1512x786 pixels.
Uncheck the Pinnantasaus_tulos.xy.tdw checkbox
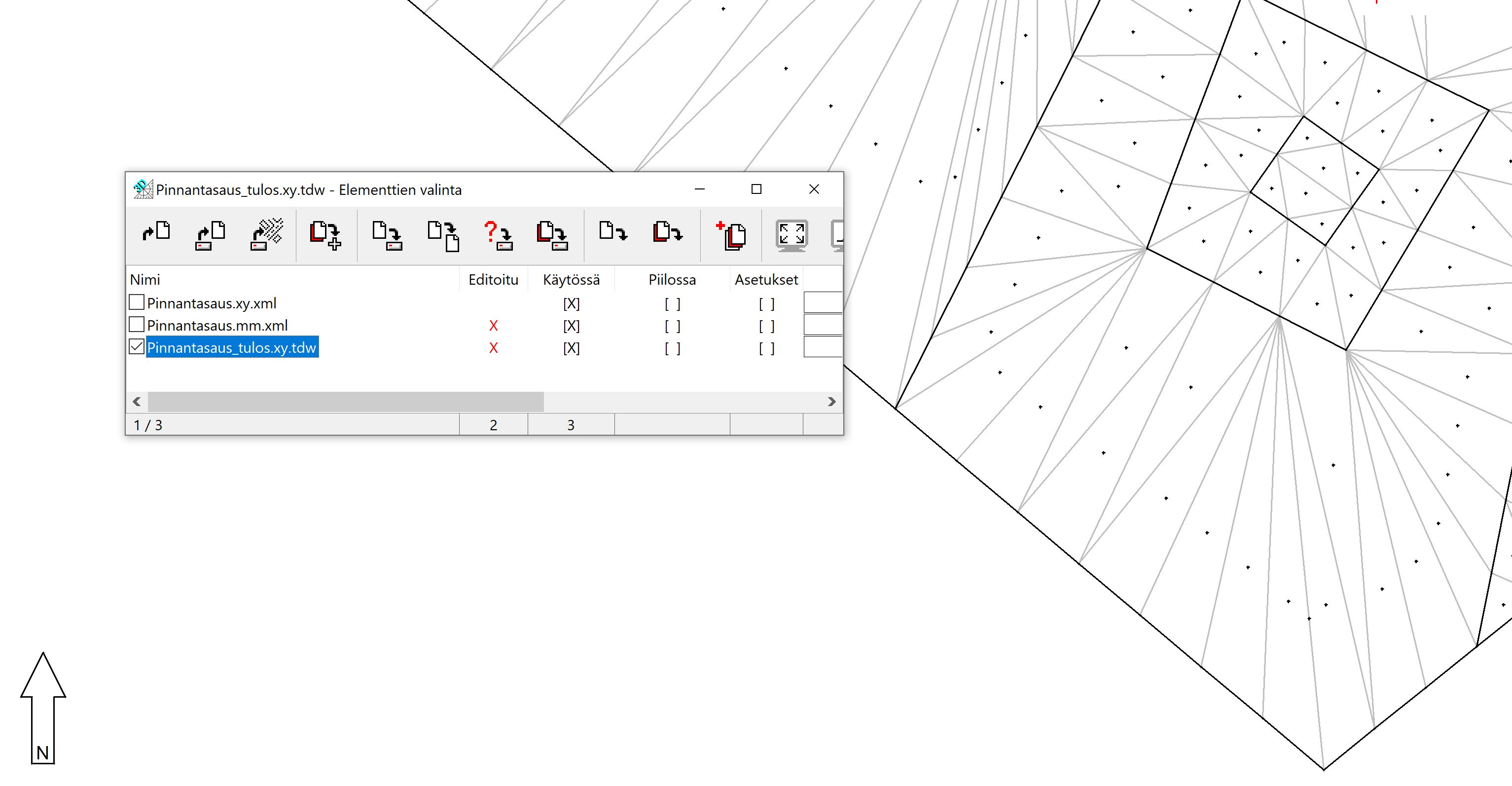click(136, 346)
